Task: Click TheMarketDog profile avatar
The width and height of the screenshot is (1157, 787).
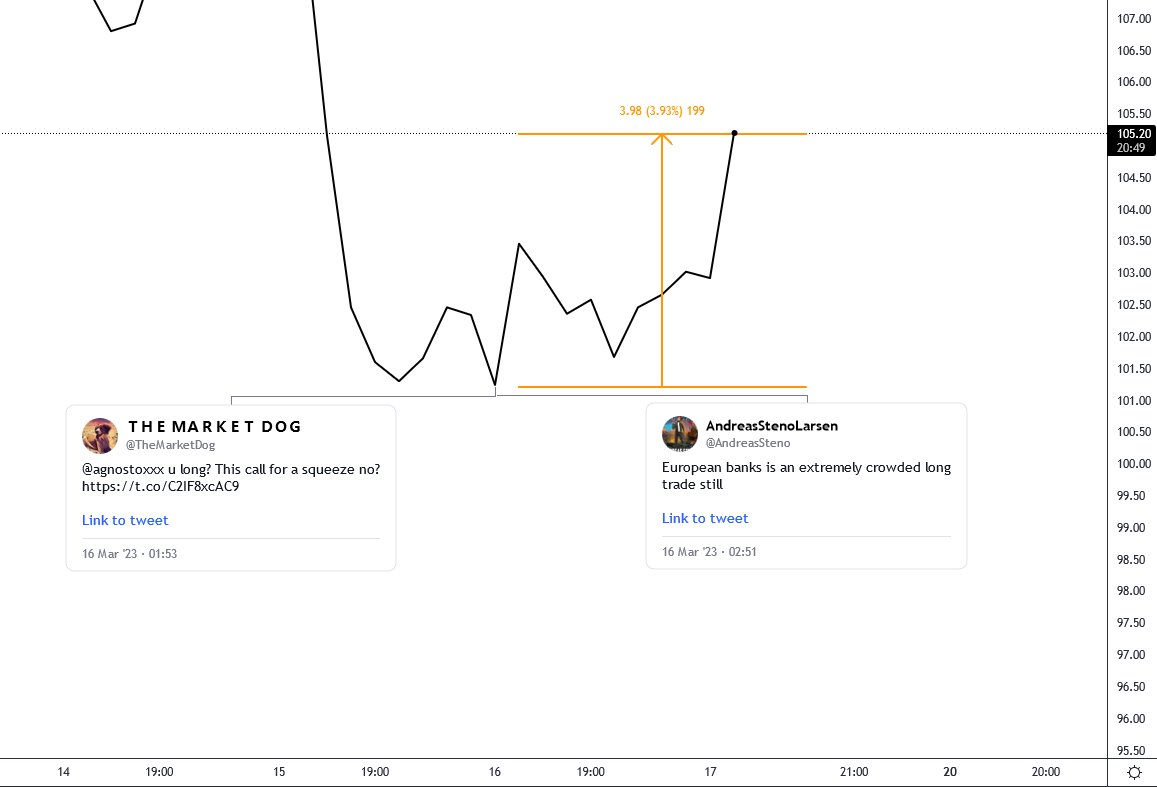Action: pos(99,435)
